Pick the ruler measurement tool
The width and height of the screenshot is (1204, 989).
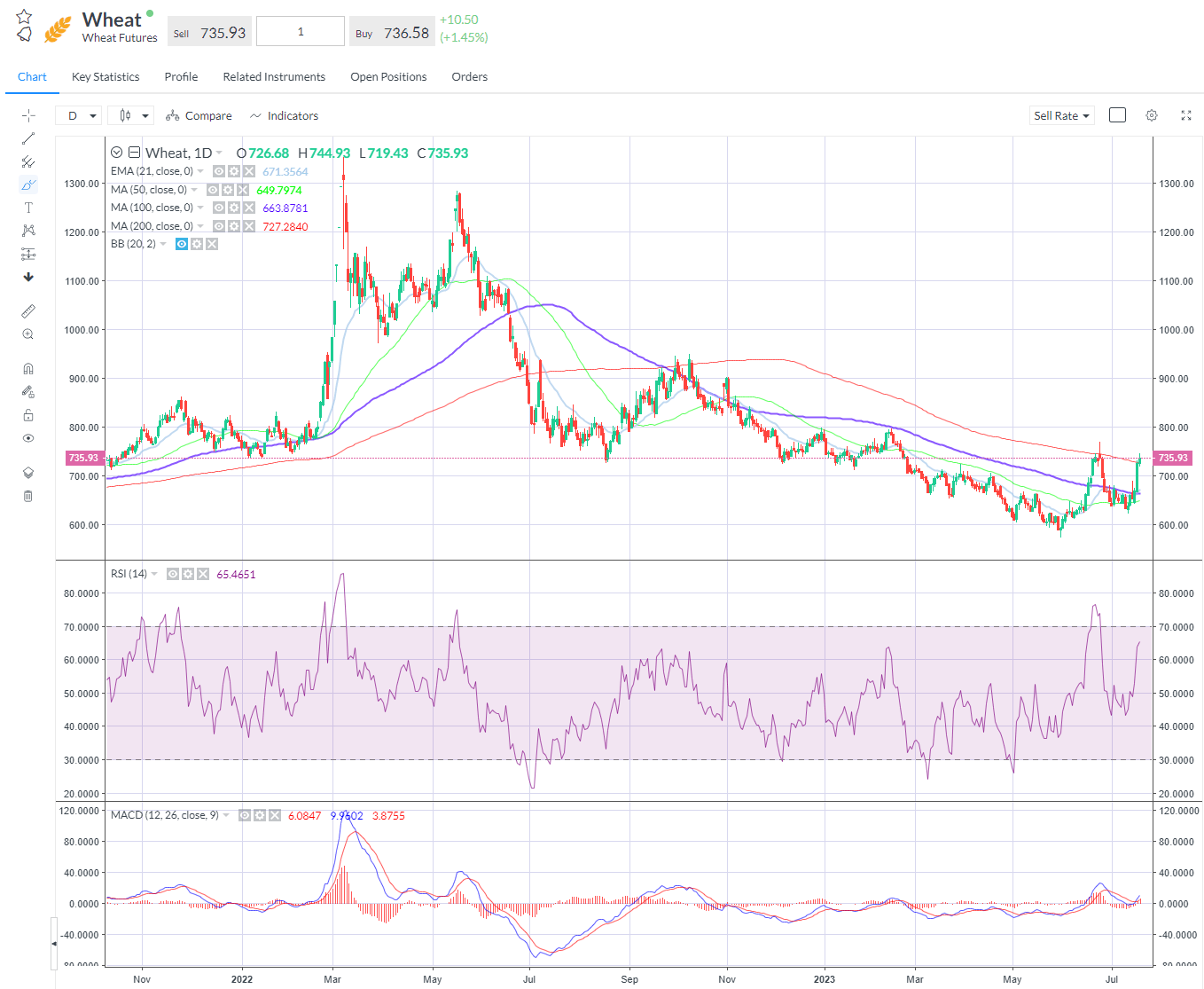click(27, 310)
